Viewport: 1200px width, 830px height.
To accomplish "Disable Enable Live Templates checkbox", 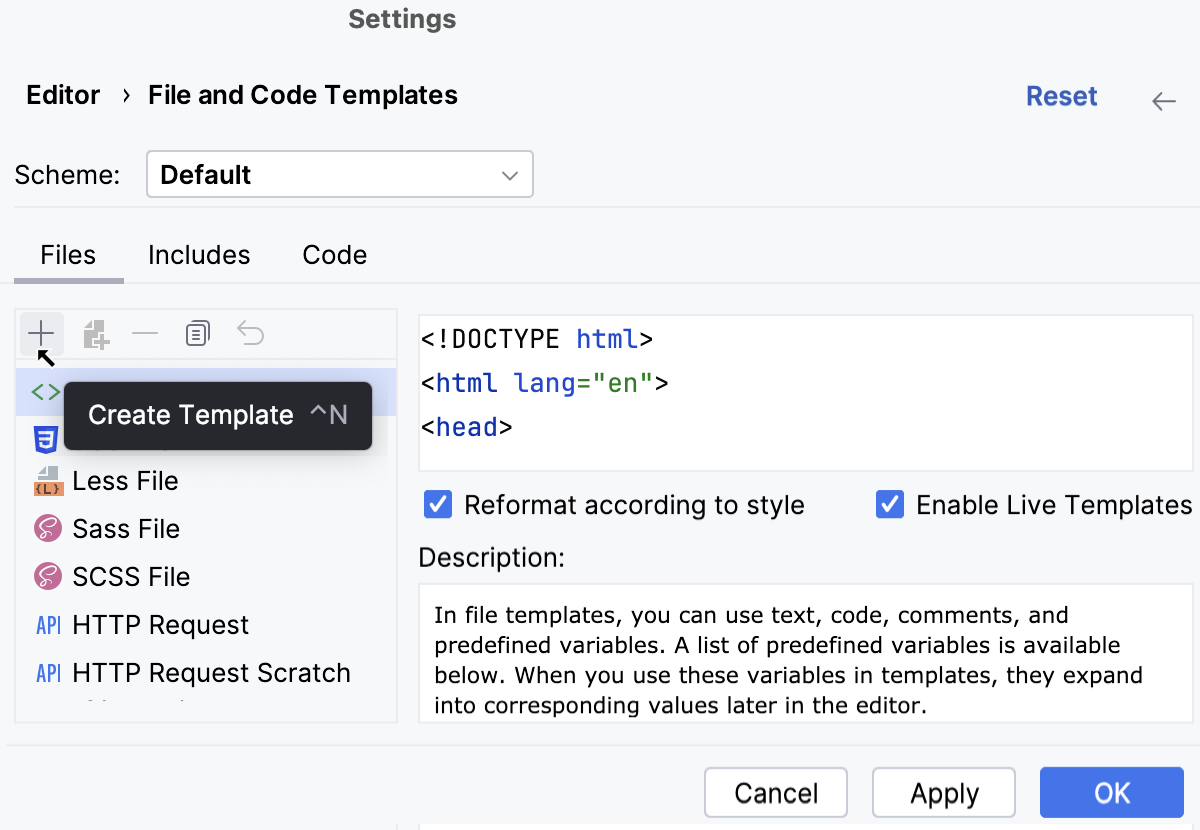I will tap(890, 505).
